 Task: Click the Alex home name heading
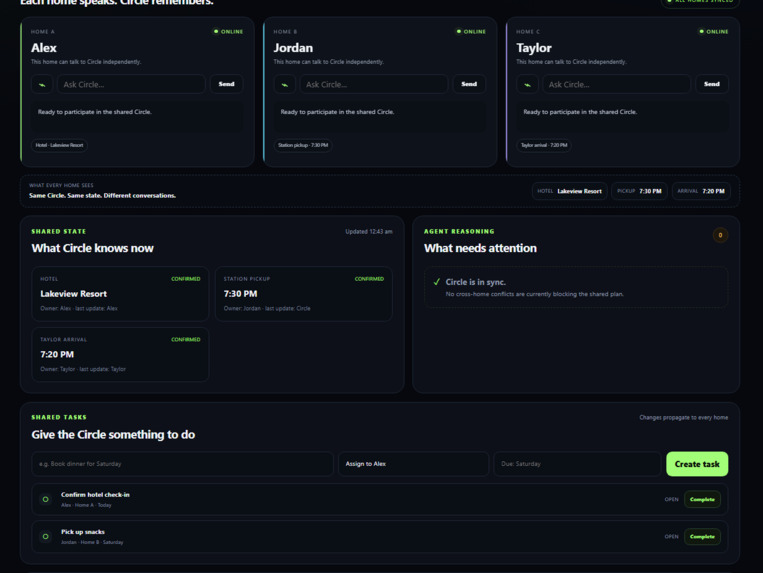[x=44, y=48]
